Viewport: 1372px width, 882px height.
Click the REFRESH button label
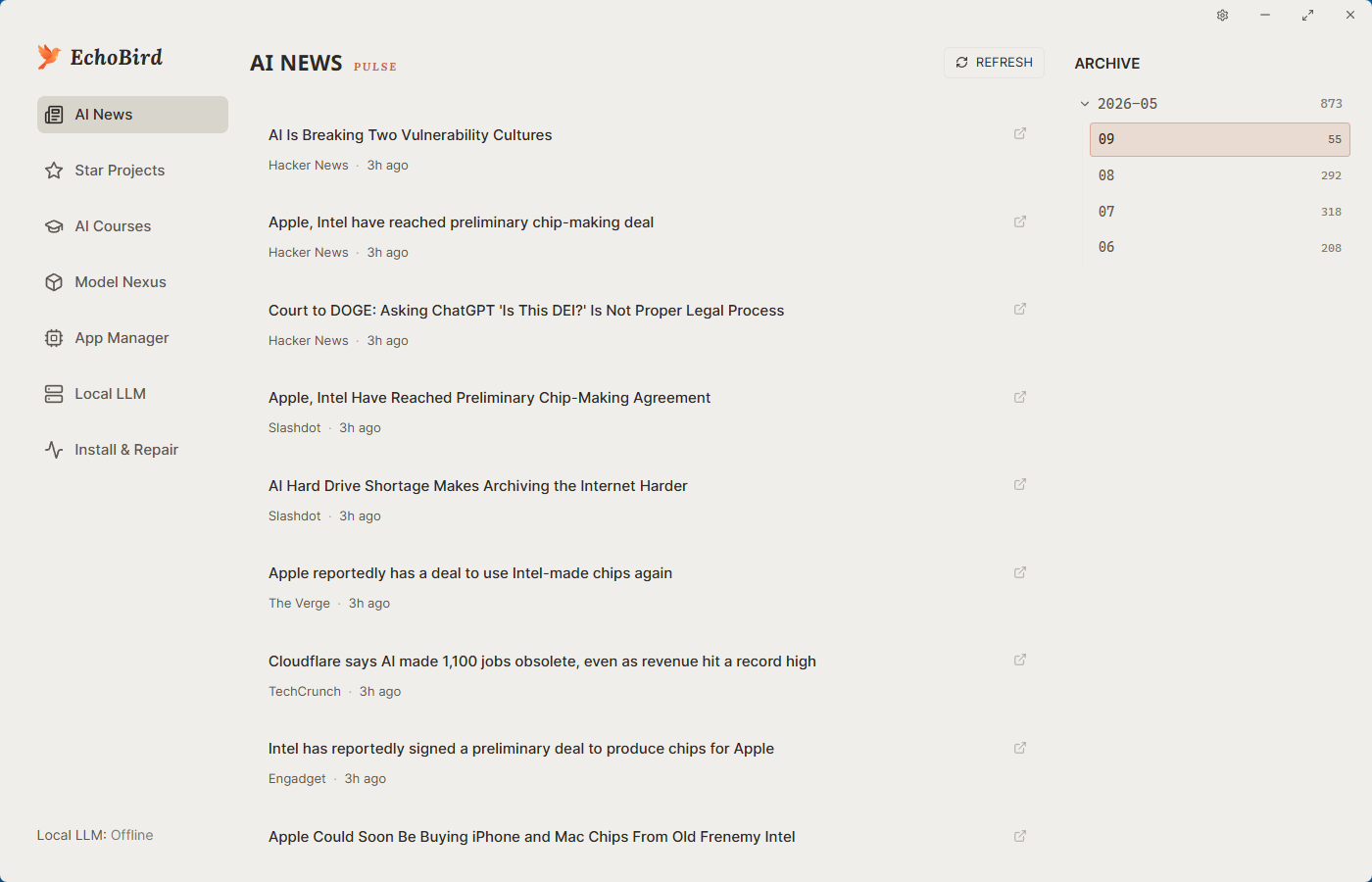point(1004,63)
